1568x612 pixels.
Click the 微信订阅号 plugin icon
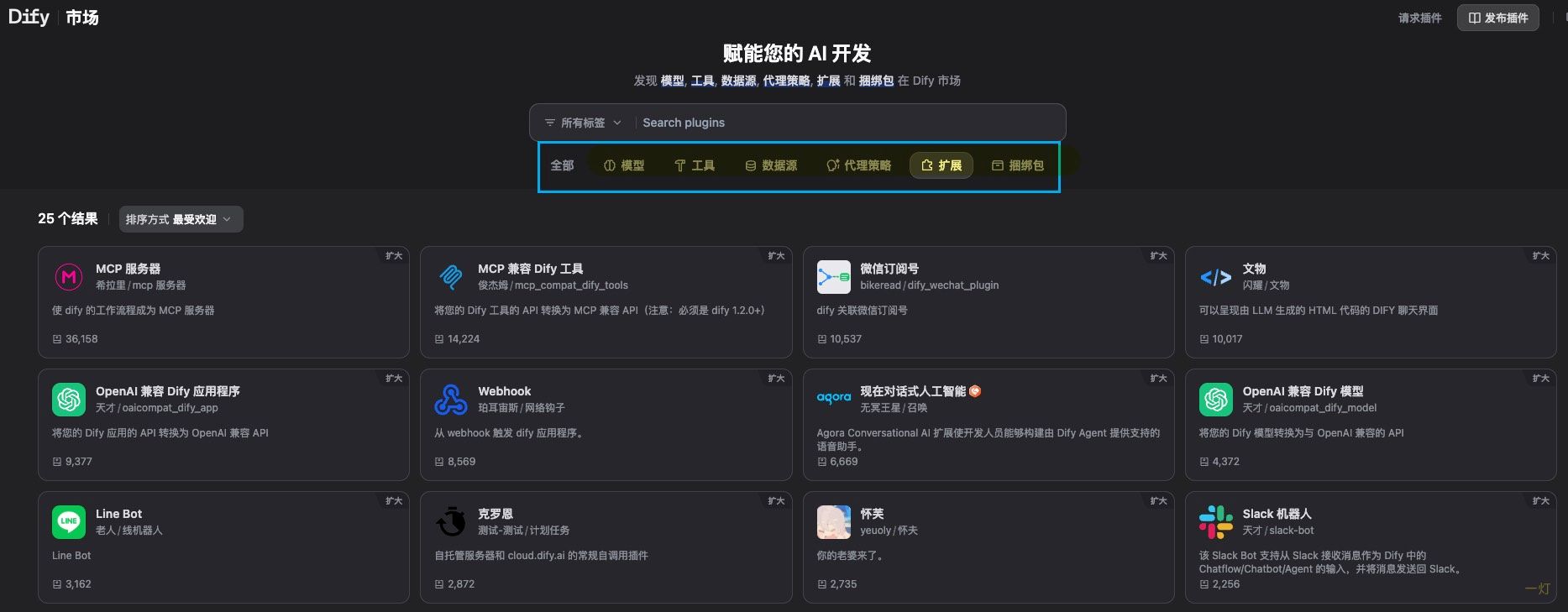click(833, 276)
